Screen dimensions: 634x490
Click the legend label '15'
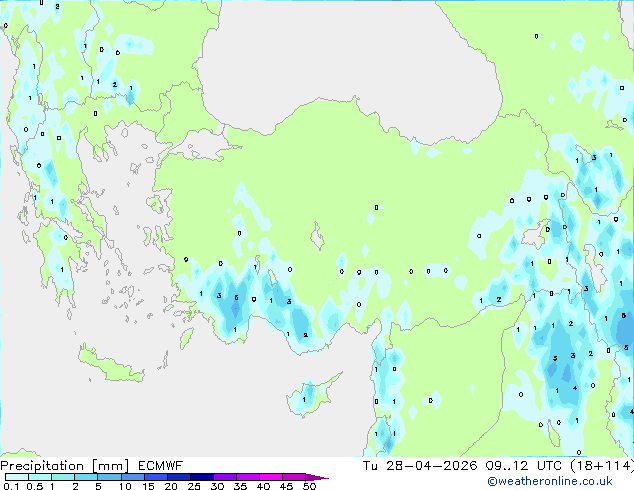click(148, 486)
